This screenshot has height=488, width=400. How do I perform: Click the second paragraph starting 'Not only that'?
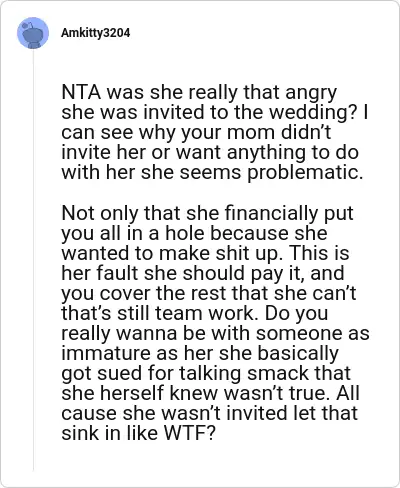(215, 323)
